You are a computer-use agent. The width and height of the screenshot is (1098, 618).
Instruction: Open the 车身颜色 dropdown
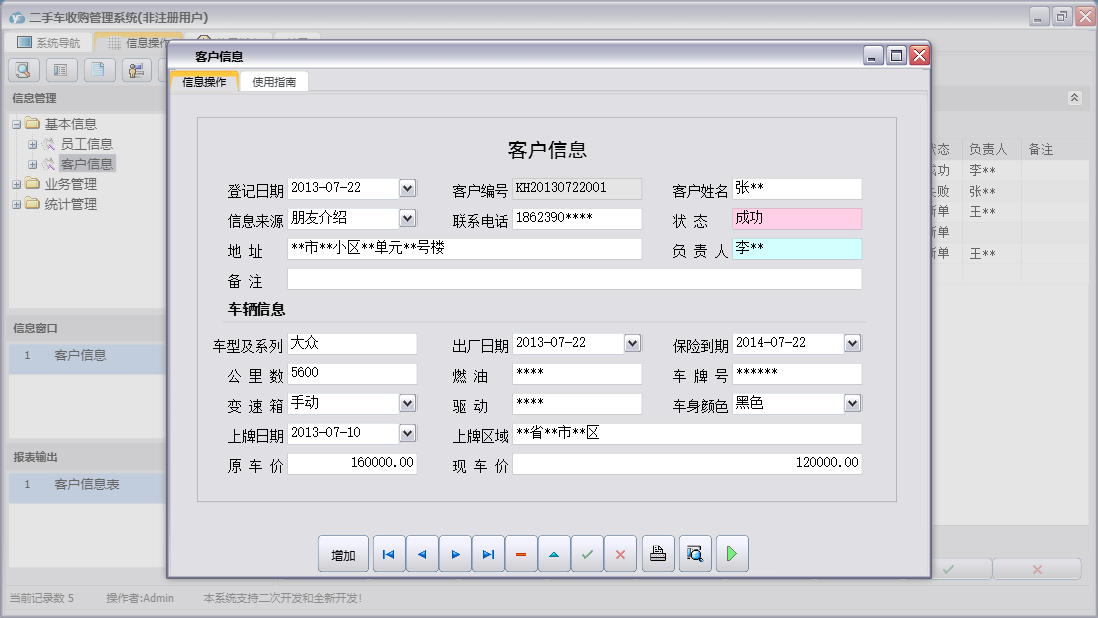click(852, 403)
